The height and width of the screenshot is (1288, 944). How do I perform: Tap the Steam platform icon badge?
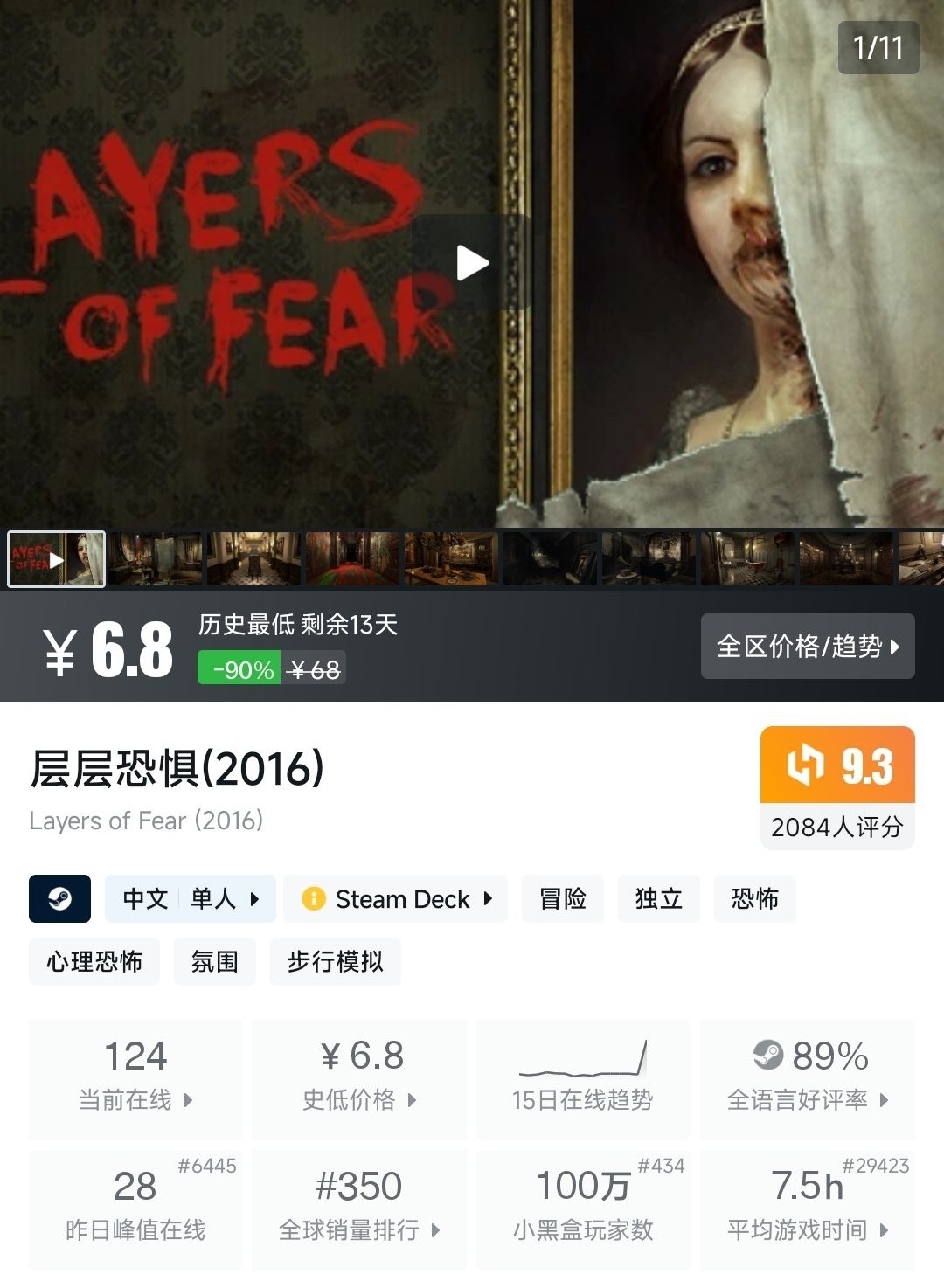[59, 898]
